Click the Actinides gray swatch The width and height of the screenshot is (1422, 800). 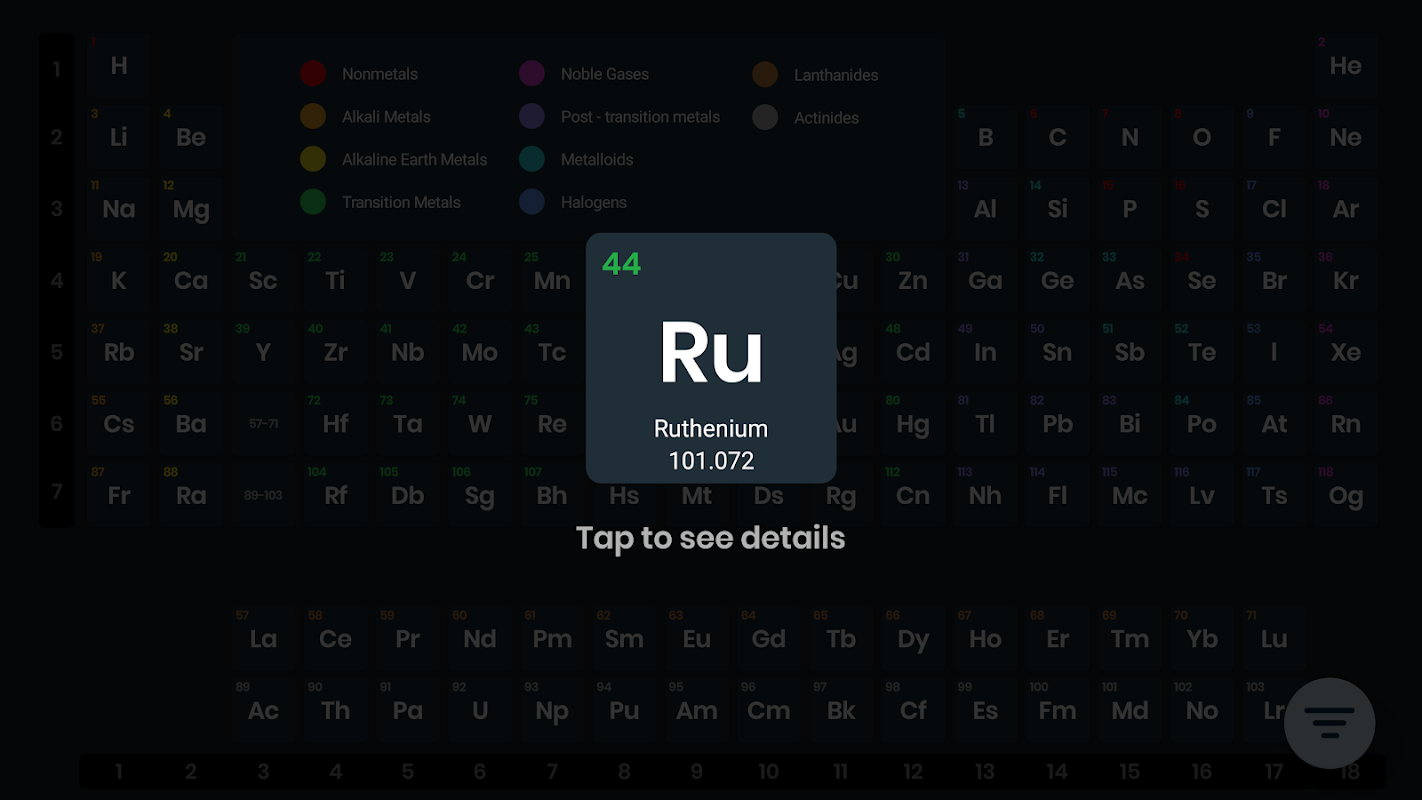click(x=765, y=117)
